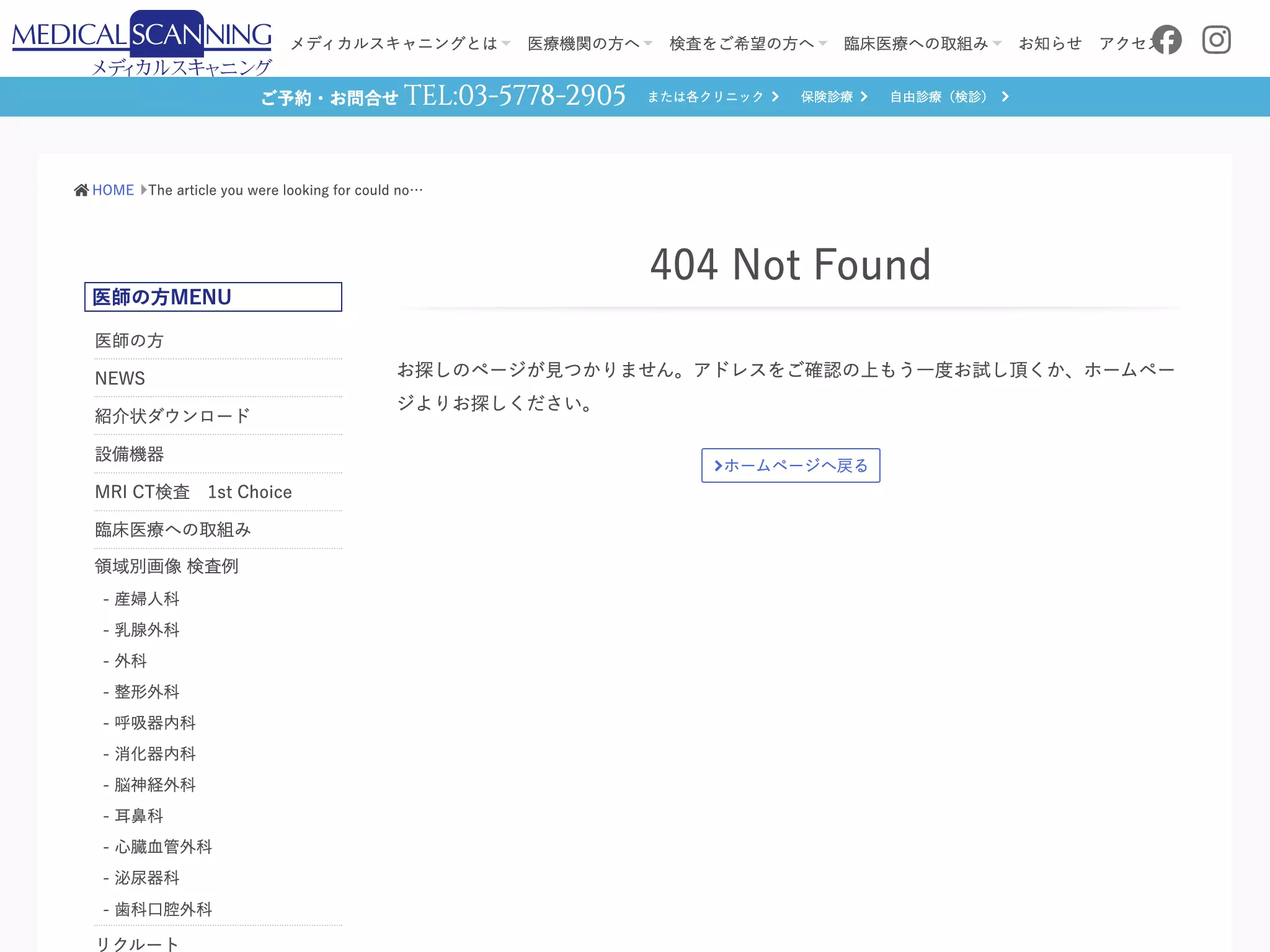Select 心臓血管外科 sub-item
This screenshot has height=952, width=1270.
(x=163, y=847)
